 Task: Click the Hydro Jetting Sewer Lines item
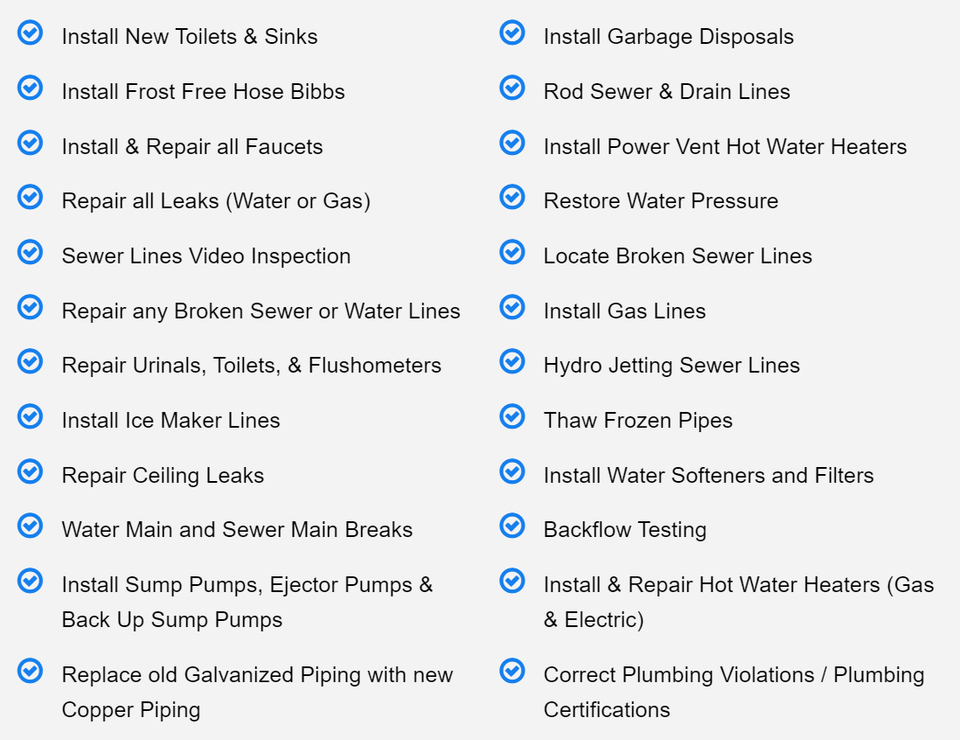point(672,365)
